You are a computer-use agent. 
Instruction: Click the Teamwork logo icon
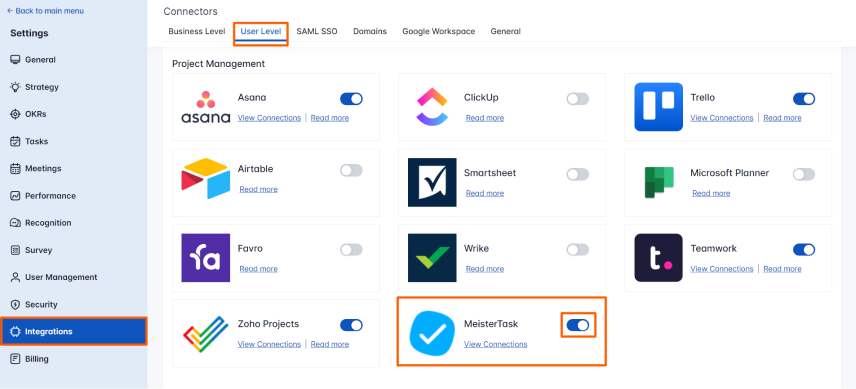tap(658, 258)
